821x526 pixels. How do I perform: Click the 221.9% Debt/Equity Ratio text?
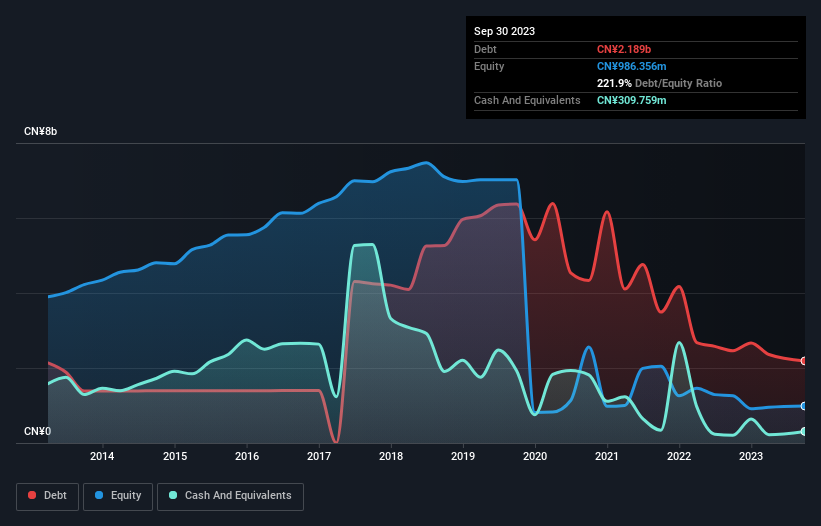point(659,83)
